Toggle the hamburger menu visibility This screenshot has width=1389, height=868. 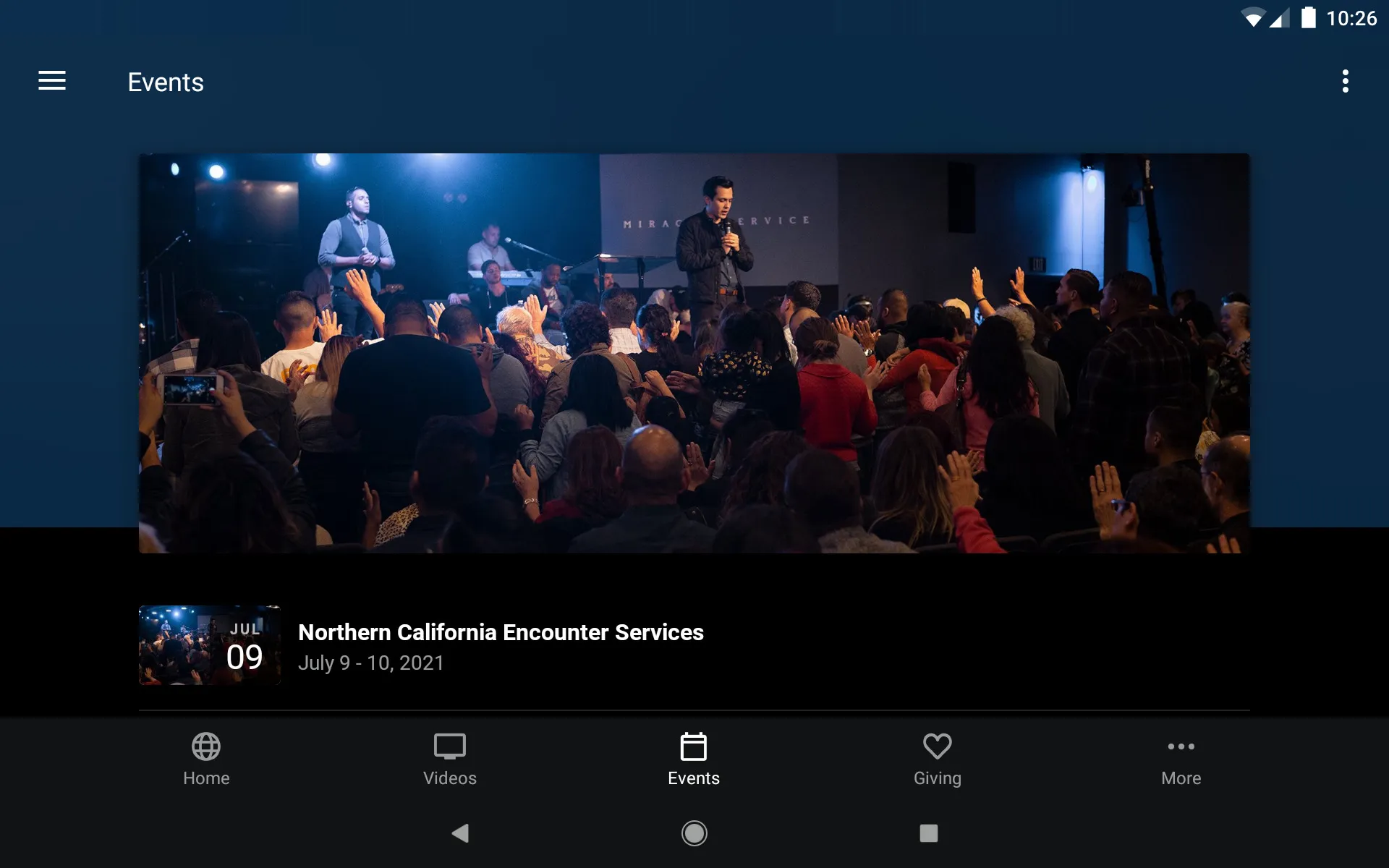tap(52, 82)
